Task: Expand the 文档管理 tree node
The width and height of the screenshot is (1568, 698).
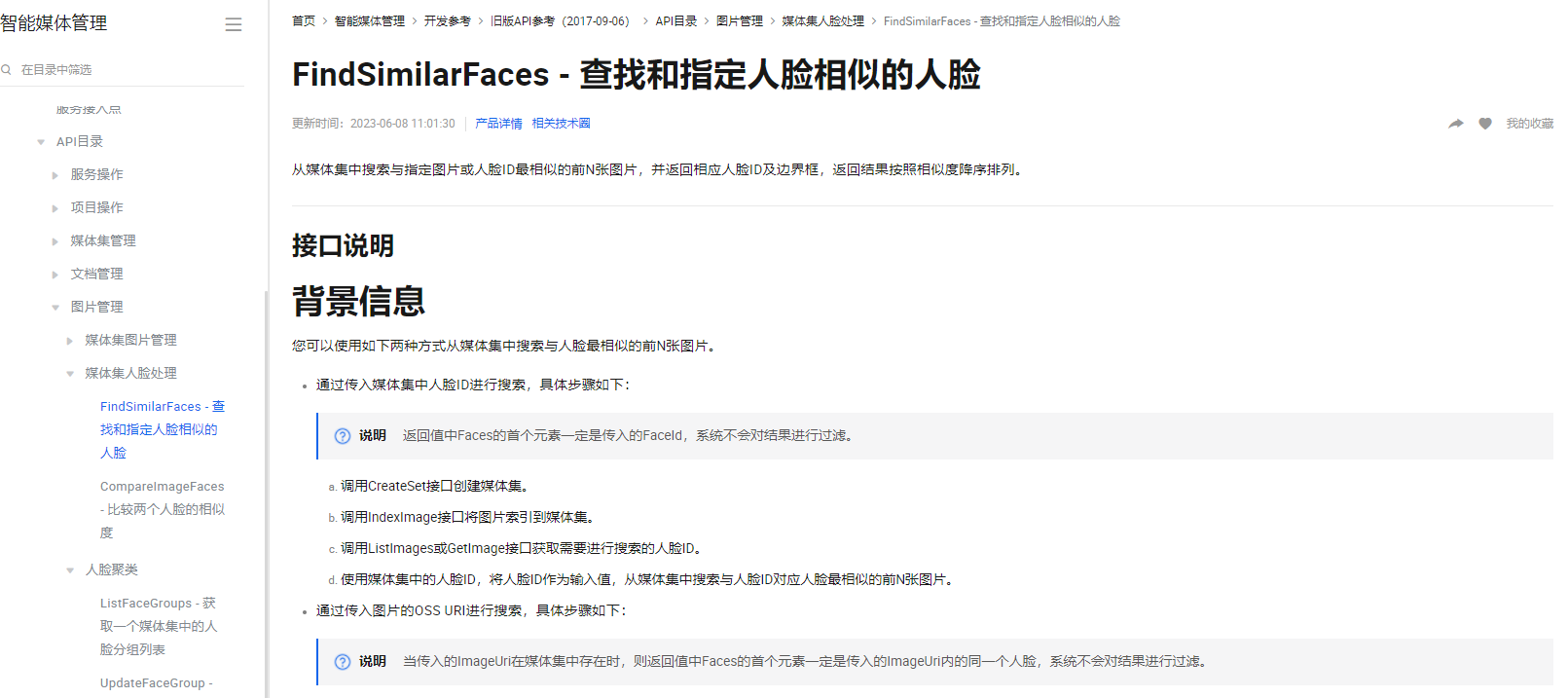Action: point(55,275)
